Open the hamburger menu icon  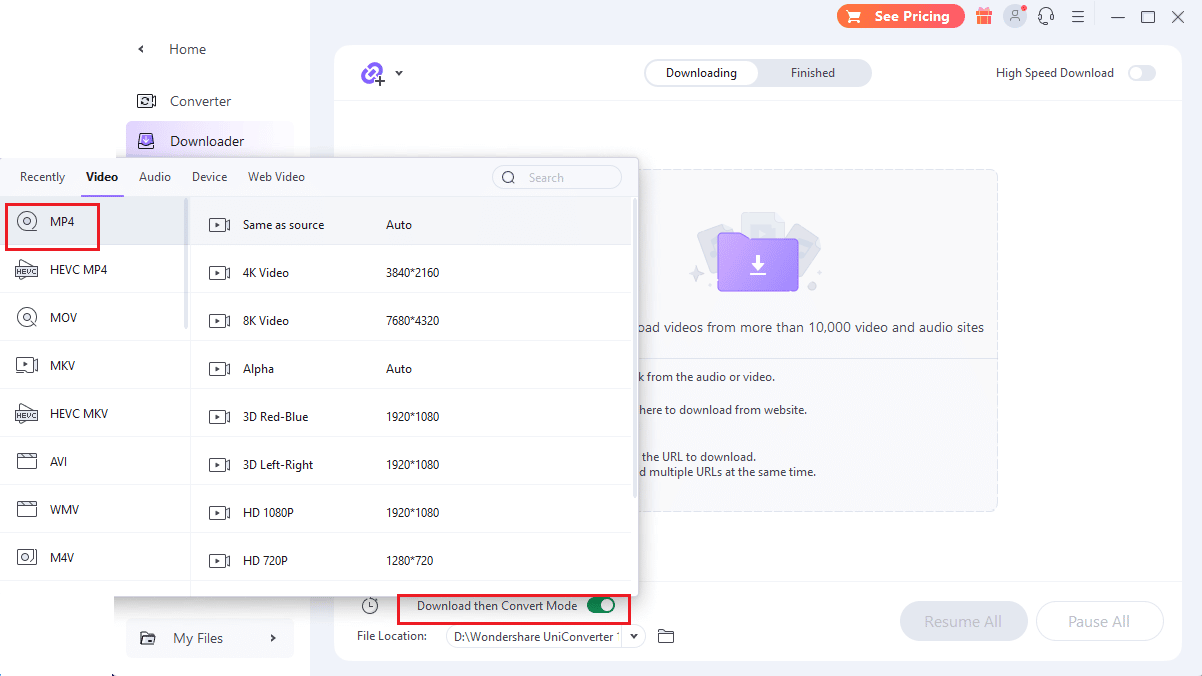(1078, 17)
